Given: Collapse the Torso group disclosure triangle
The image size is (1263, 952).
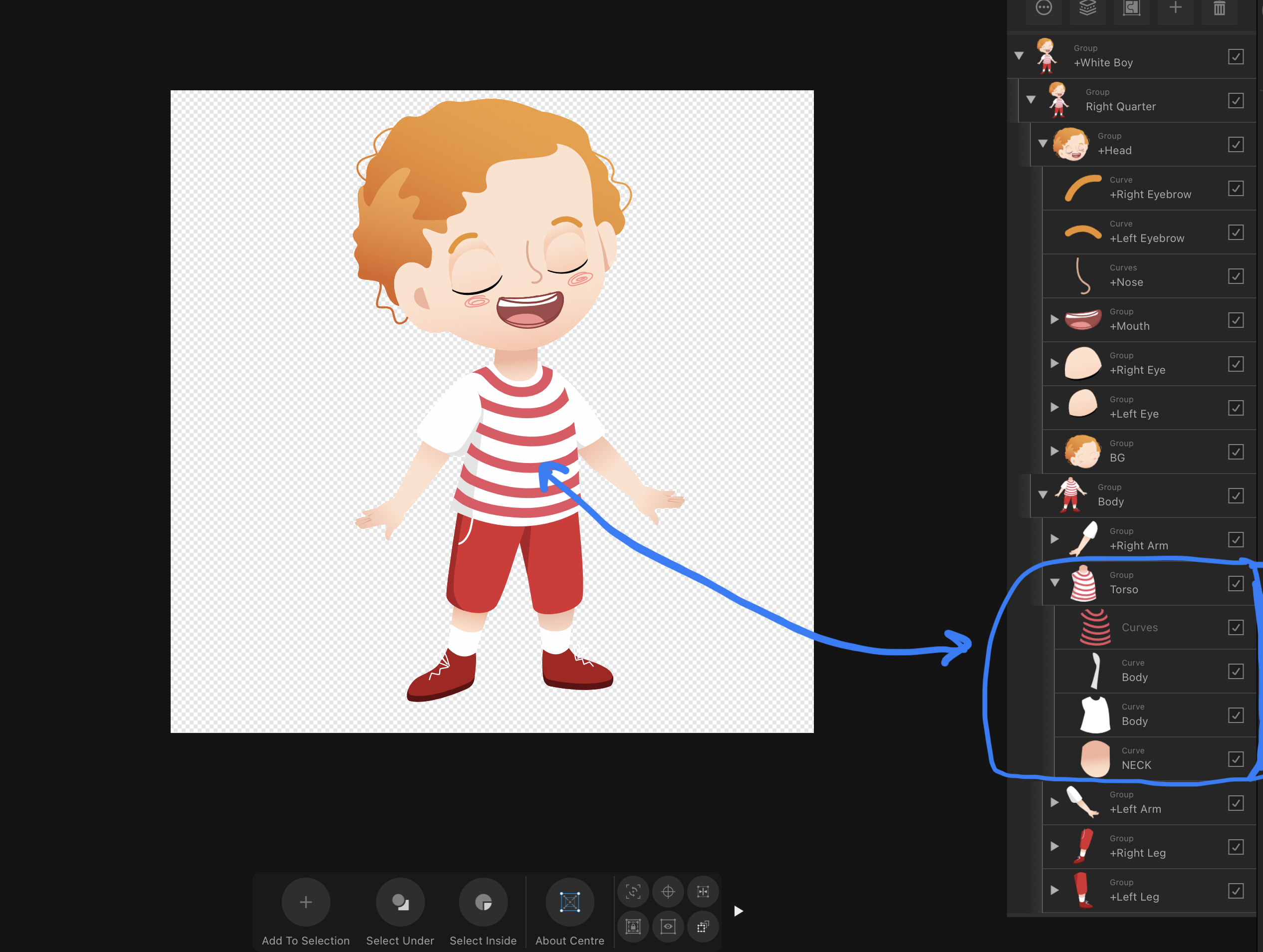Looking at the screenshot, I should click(x=1054, y=583).
